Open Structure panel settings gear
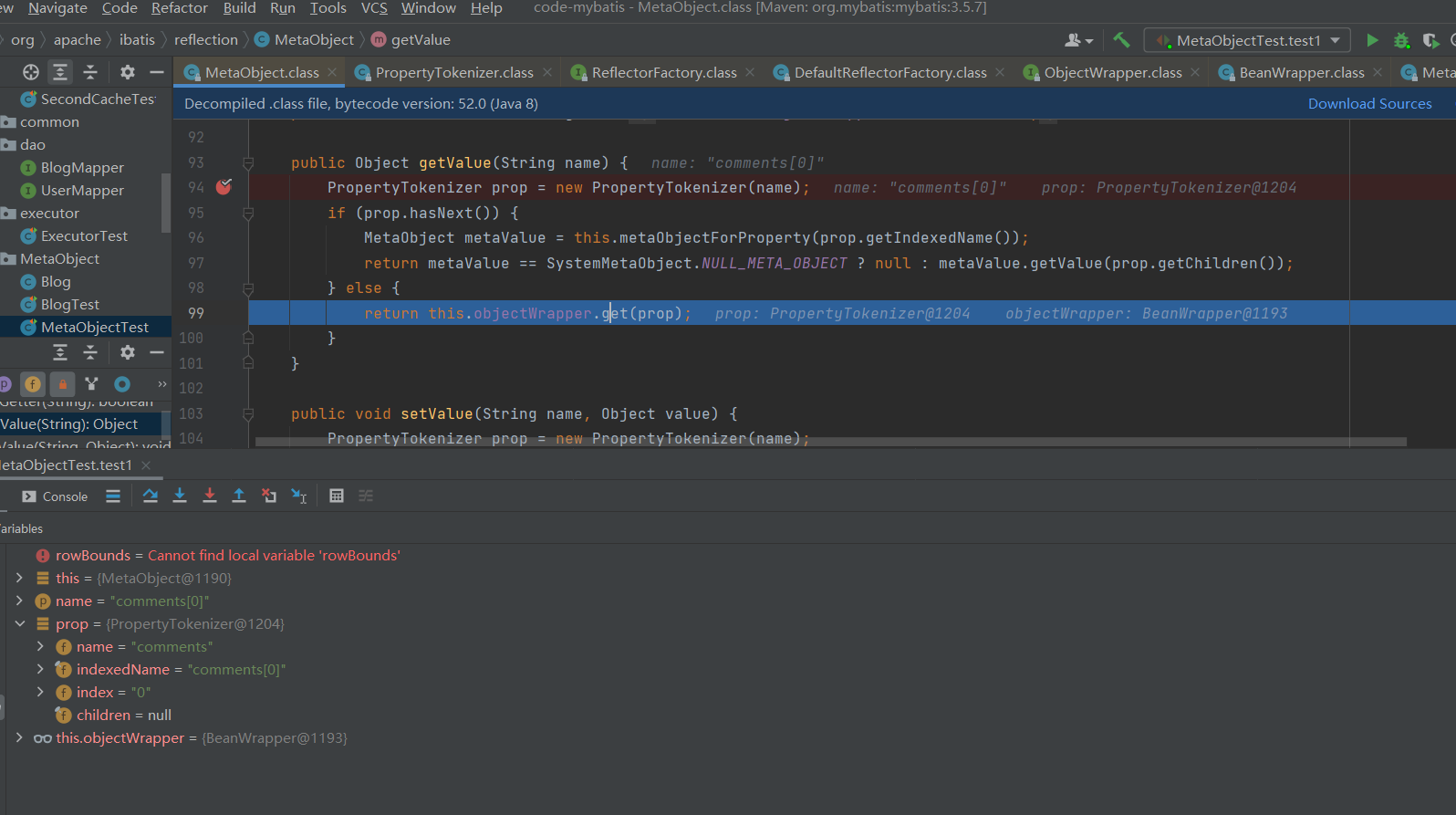Screen dimensions: 1456x815 [128, 352]
